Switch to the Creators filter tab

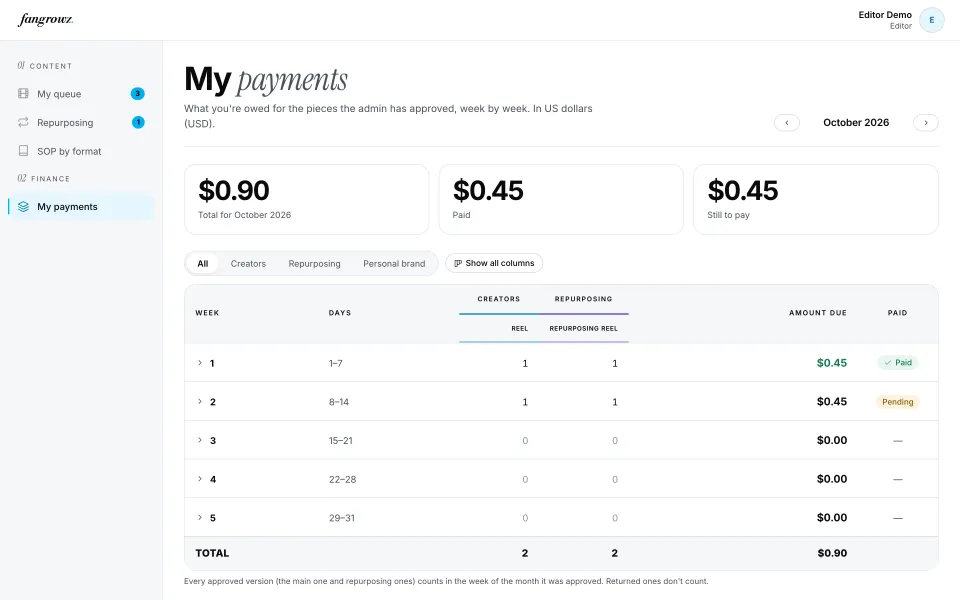pyautogui.click(x=248, y=264)
